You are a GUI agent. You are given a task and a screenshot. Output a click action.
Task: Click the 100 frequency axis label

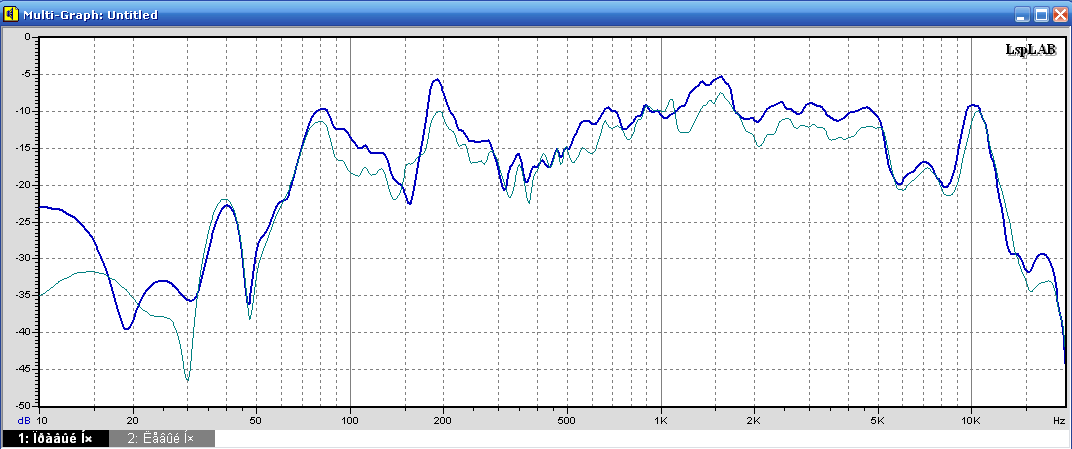coord(350,420)
